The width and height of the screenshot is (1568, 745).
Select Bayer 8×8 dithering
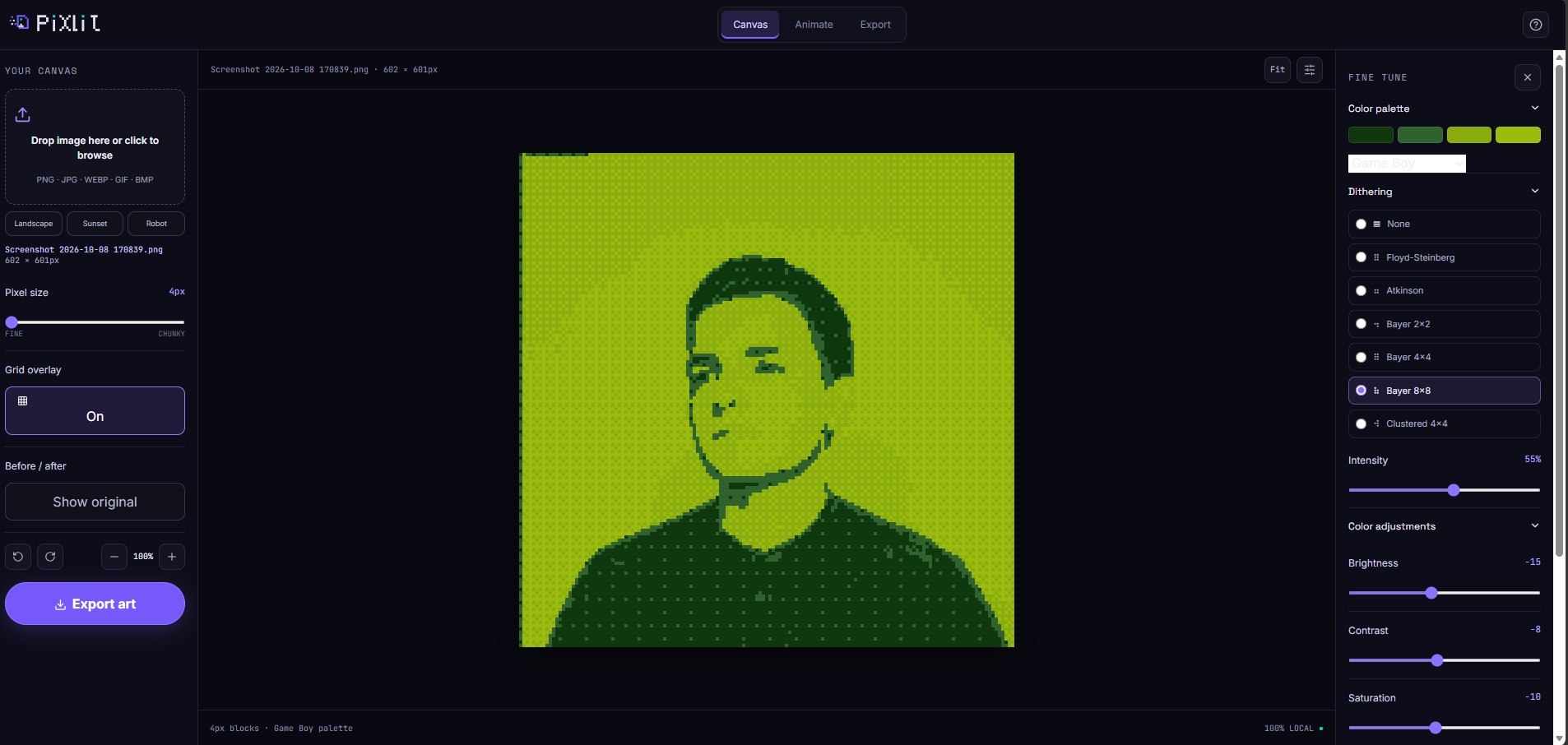[1444, 391]
